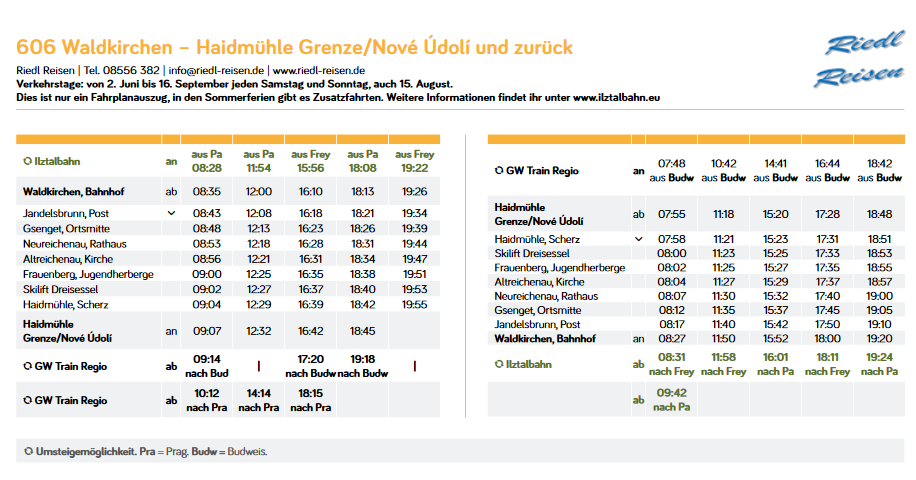The width and height of the screenshot is (916, 480).
Task: Click the 'aus Frey 15:56' Ilztalbahn arrival
Action: coord(310,161)
